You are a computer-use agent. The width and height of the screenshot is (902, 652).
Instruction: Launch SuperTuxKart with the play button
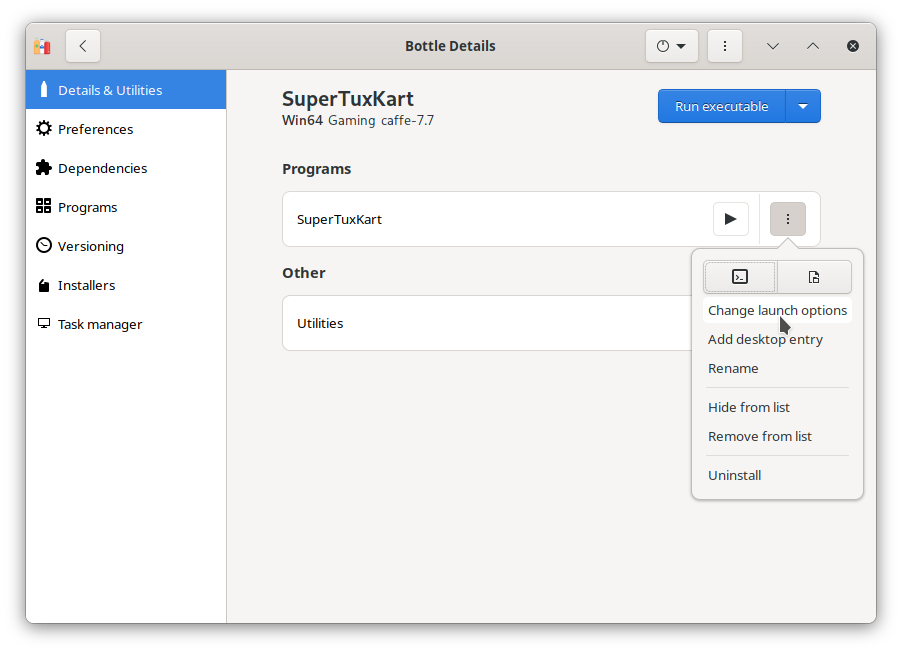coord(731,219)
